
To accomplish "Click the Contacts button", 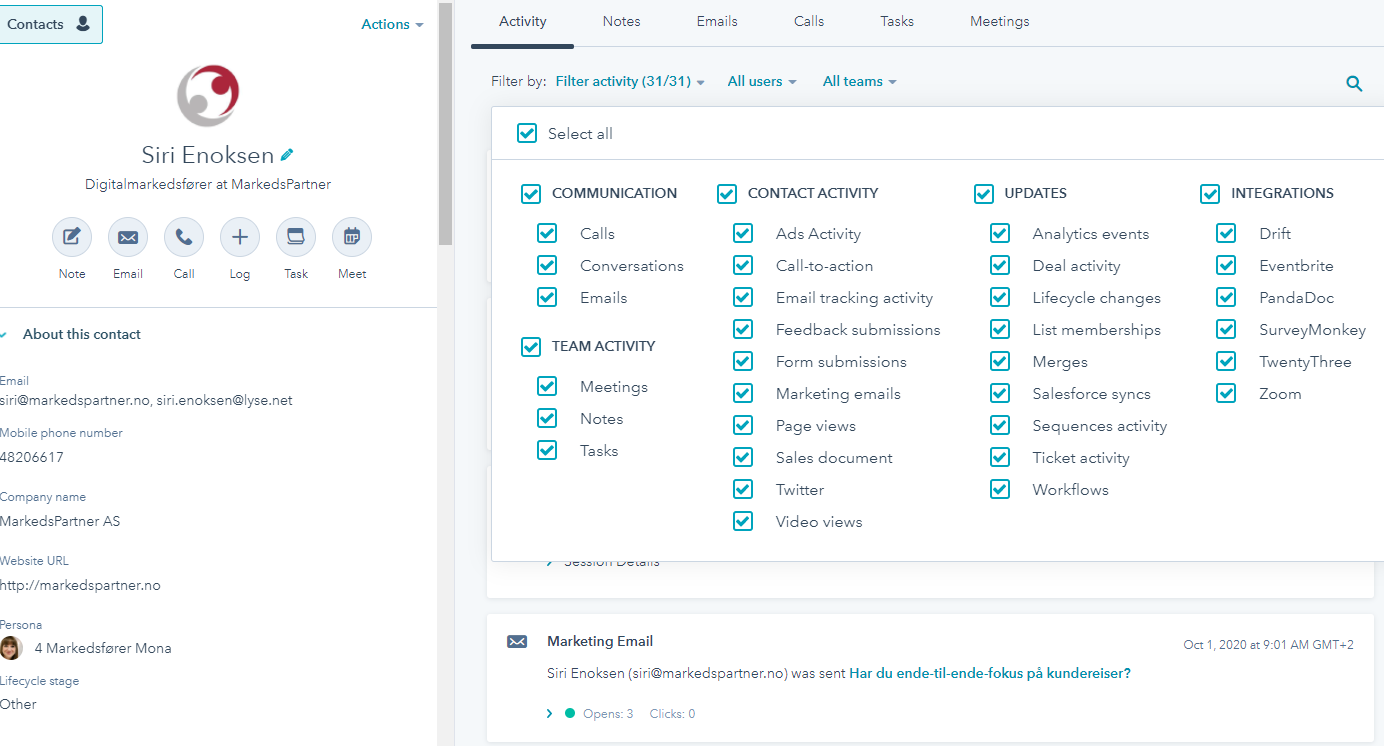I will [x=50, y=24].
